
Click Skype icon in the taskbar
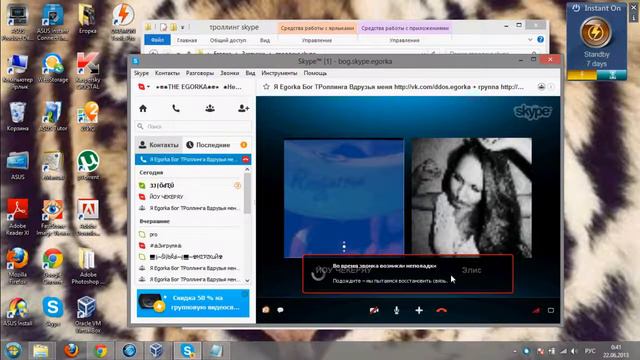187,351
